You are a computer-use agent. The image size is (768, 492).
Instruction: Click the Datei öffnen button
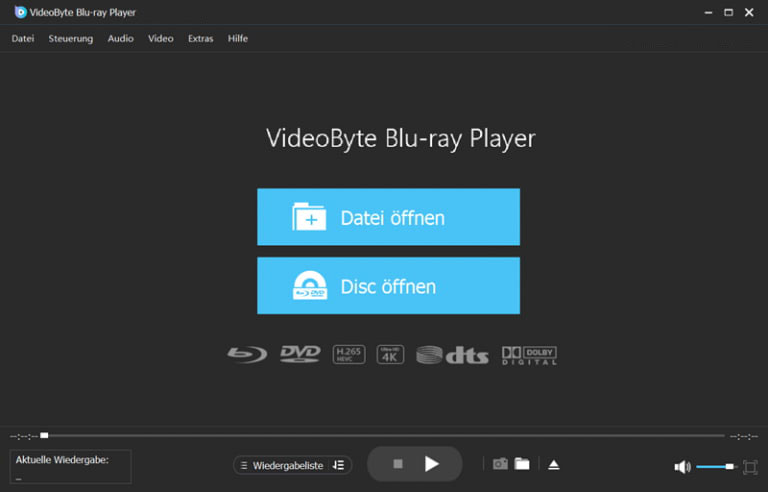coord(388,217)
